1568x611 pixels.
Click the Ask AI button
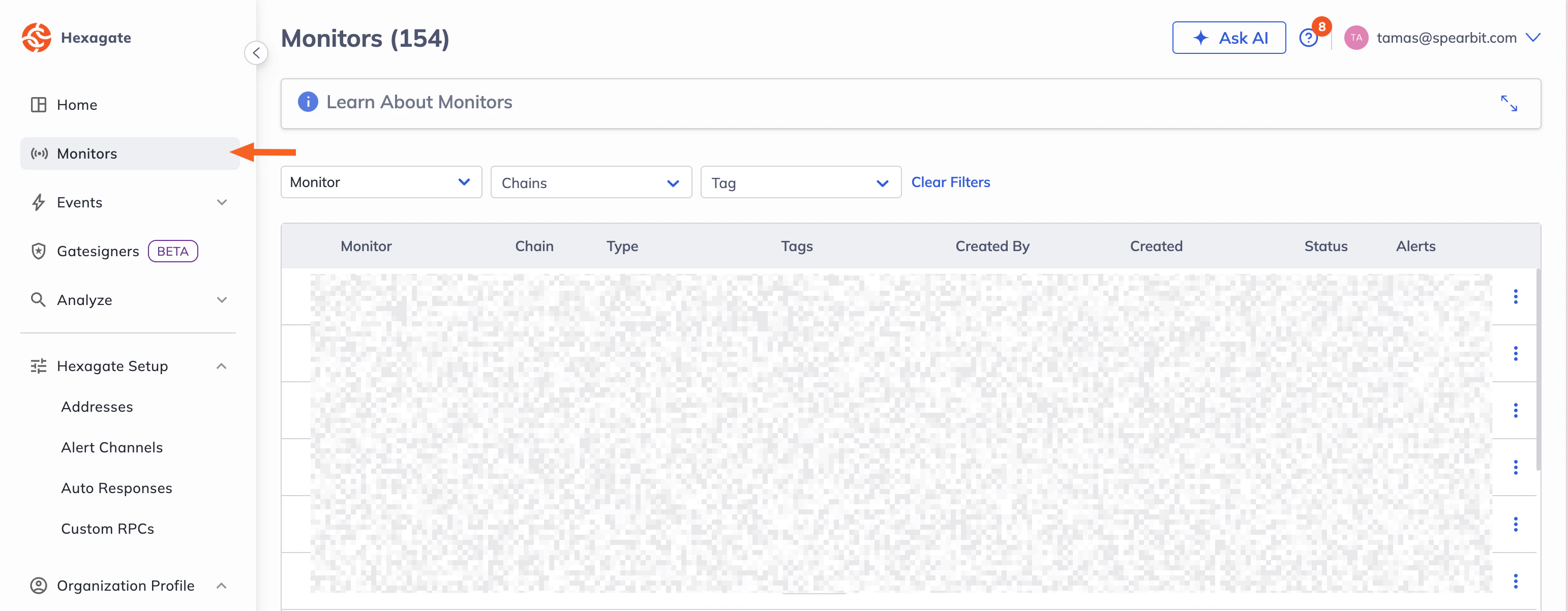click(1228, 38)
